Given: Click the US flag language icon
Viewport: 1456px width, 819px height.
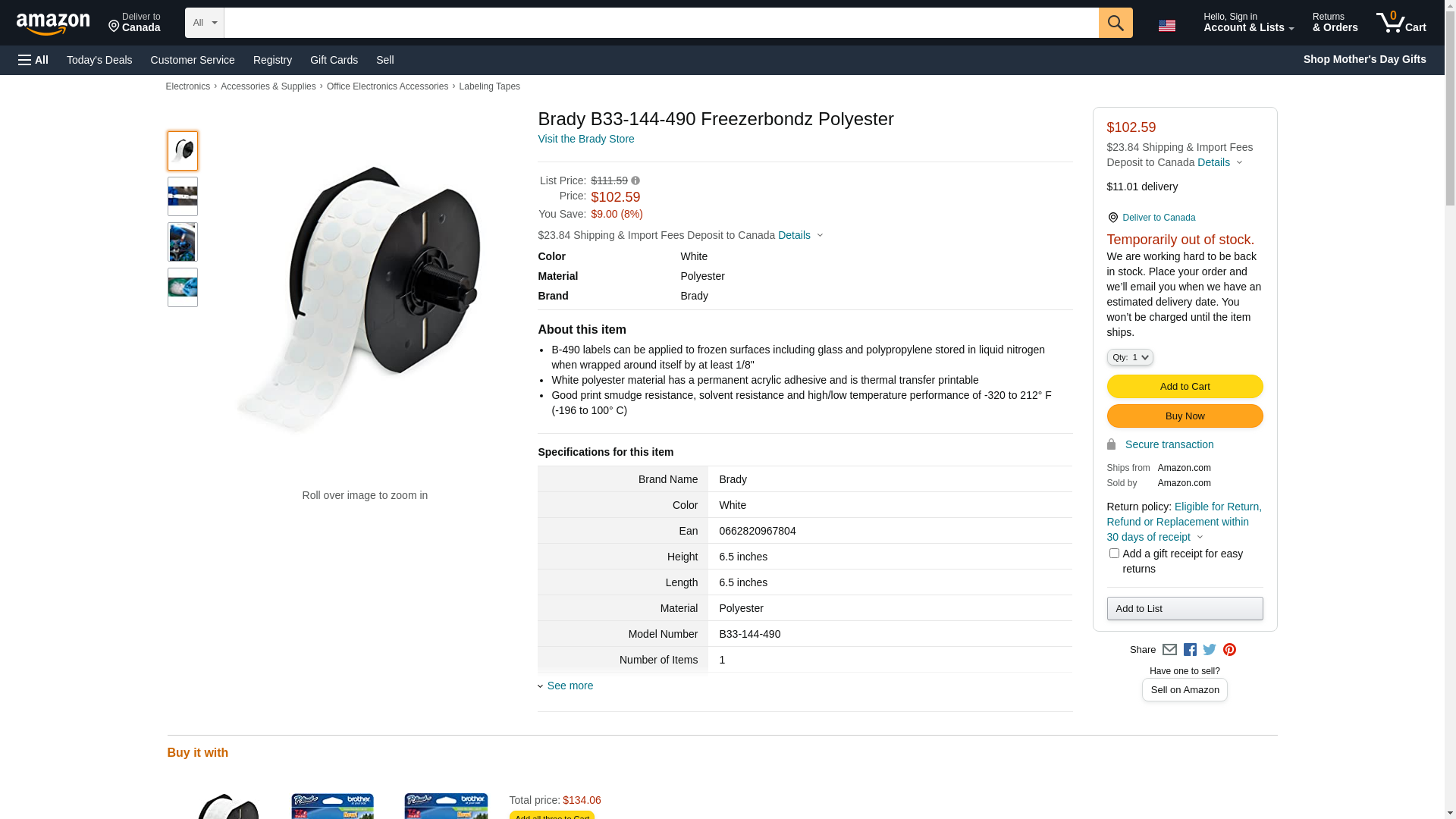Looking at the screenshot, I should (1166, 26).
